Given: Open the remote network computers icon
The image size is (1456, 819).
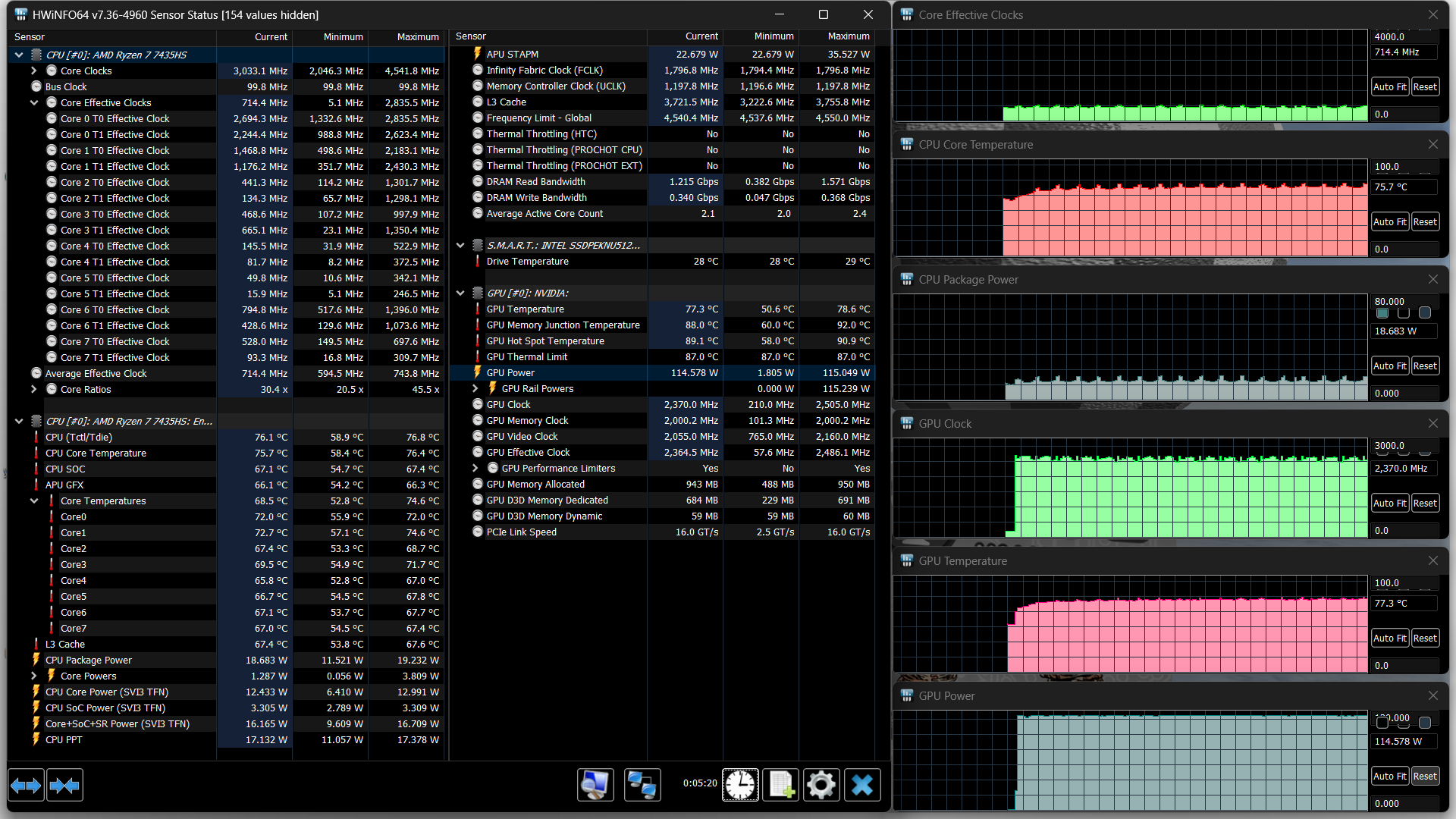Looking at the screenshot, I should pyautogui.click(x=642, y=785).
